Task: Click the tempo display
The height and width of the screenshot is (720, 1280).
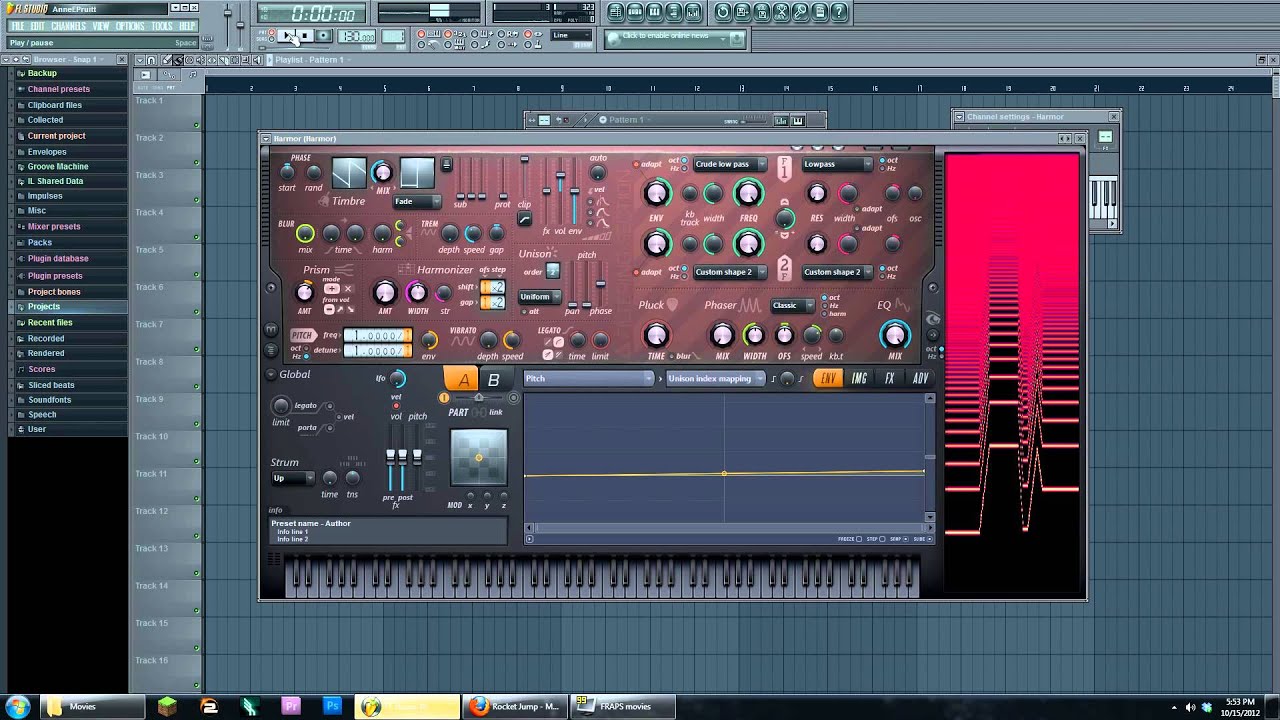Action: [x=355, y=37]
